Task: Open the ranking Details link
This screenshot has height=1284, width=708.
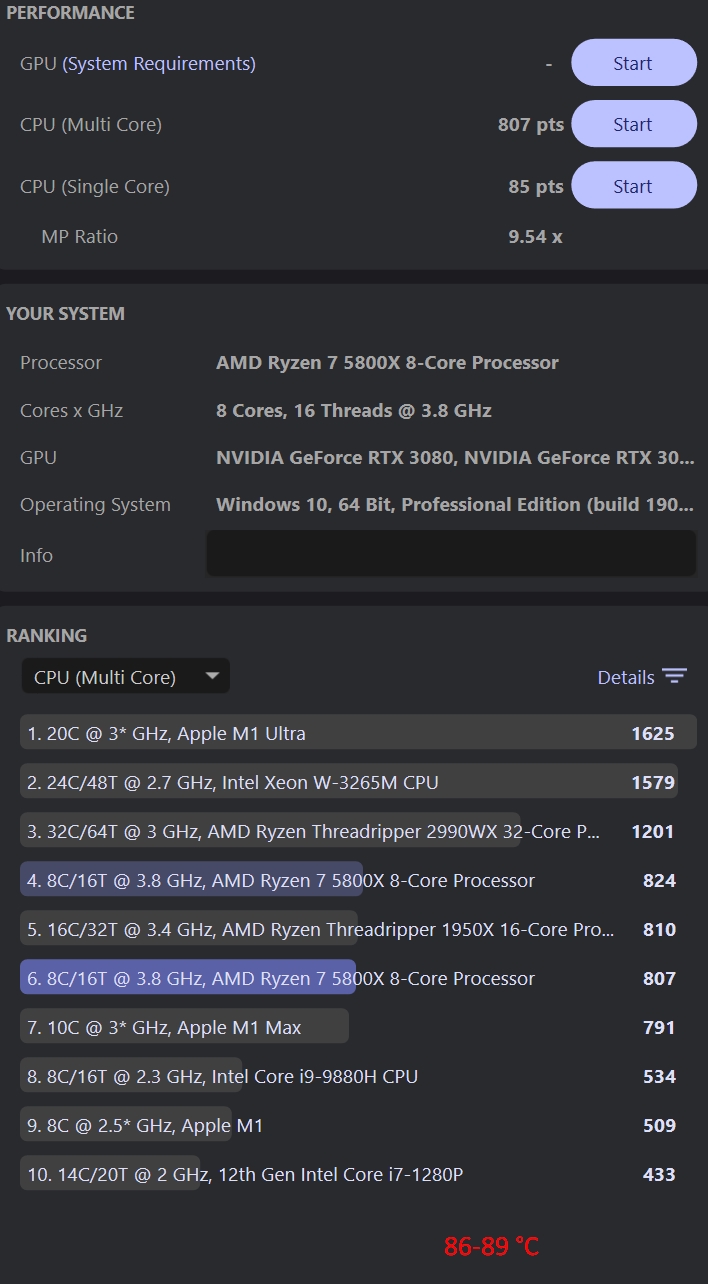Action: (625, 677)
